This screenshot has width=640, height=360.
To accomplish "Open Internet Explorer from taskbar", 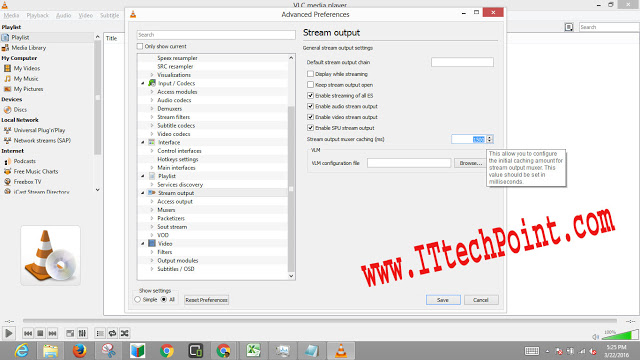I will (x=21, y=351).
